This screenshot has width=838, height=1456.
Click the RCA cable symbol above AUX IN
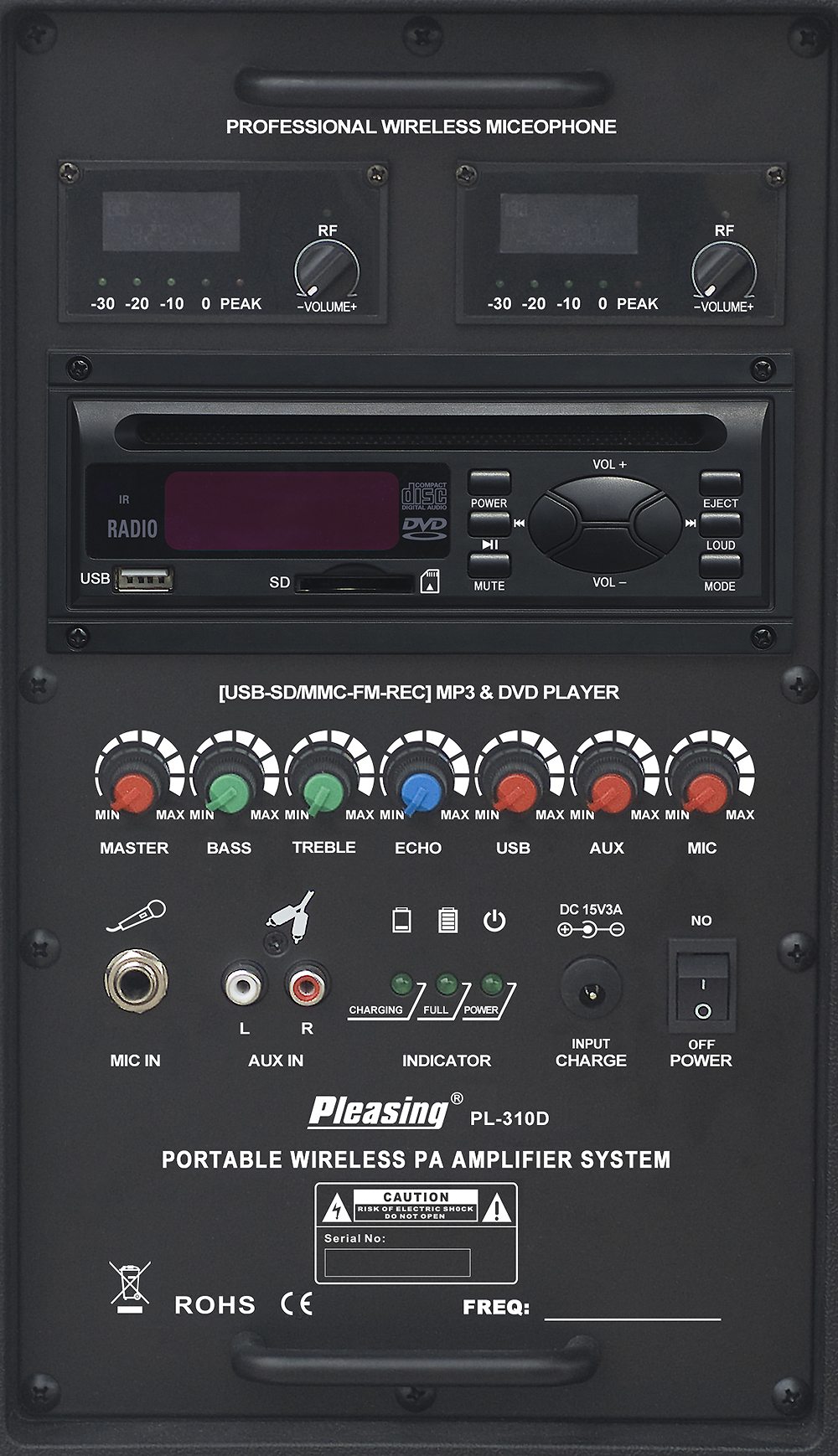click(x=291, y=917)
